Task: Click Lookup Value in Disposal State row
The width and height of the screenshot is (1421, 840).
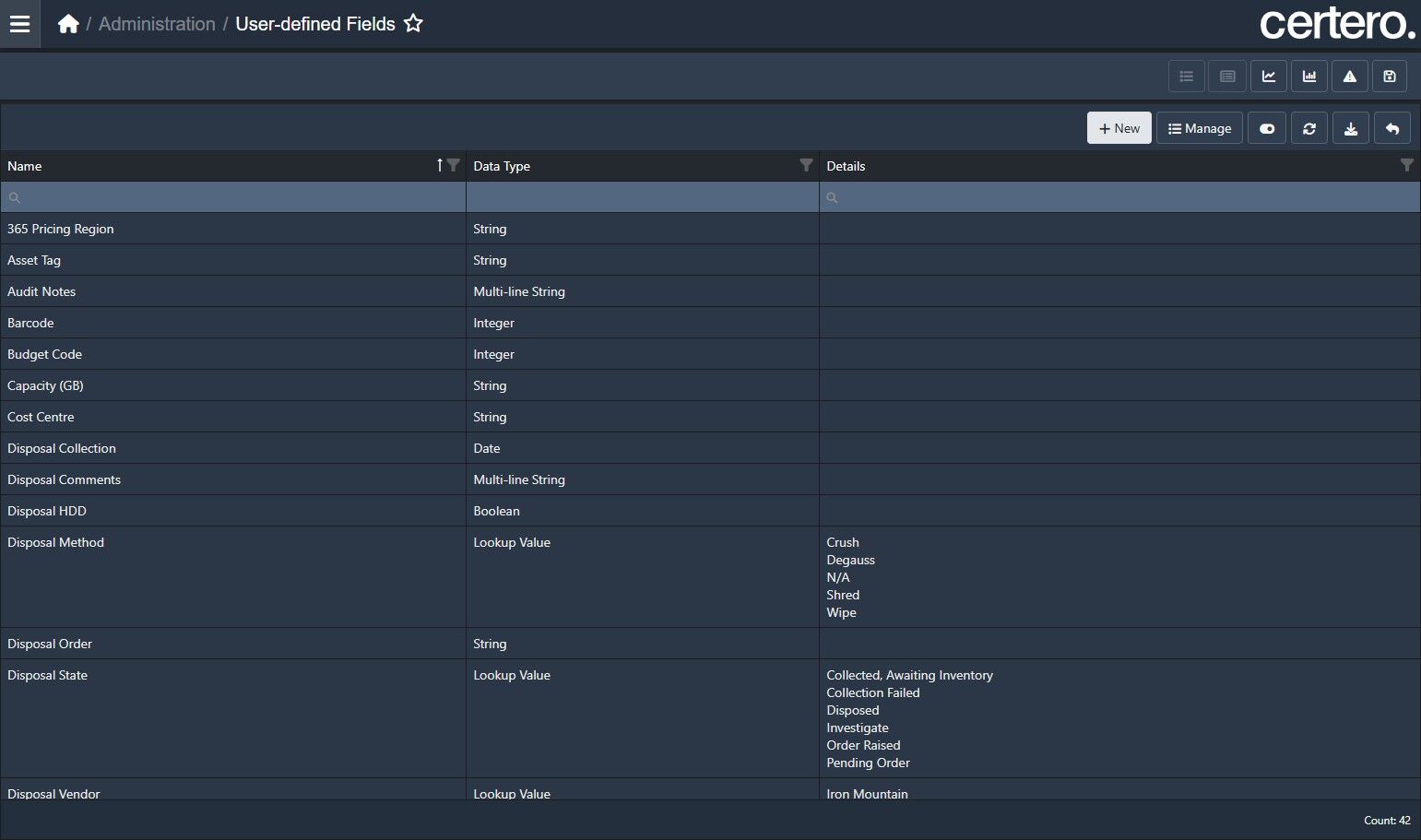Action: [512, 675]
